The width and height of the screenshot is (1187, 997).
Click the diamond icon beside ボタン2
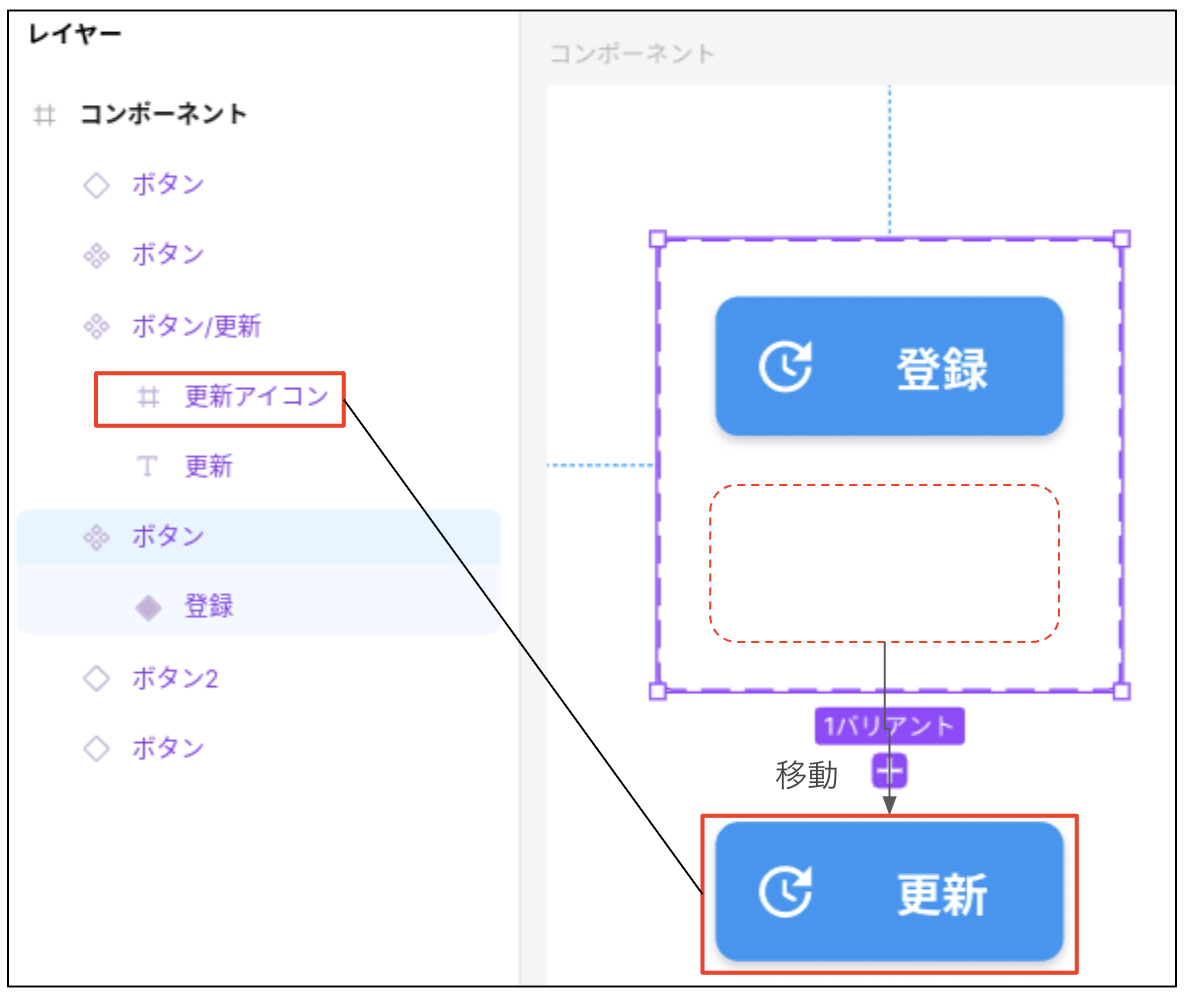(96, 678)
